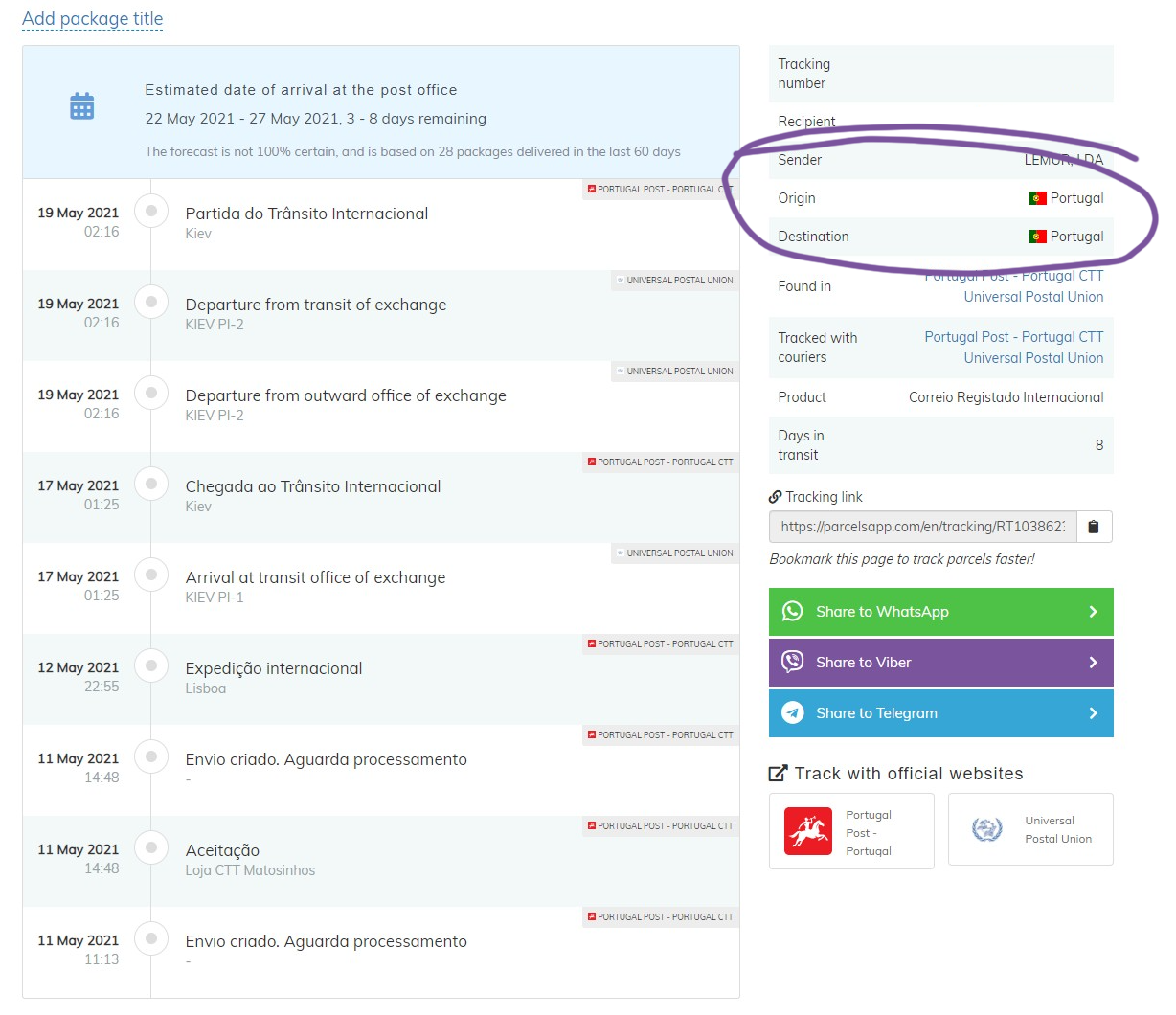Open Portugal Post official website card
The width and height of the screenshot is (1176, 1015).
(x=851, y=831)
